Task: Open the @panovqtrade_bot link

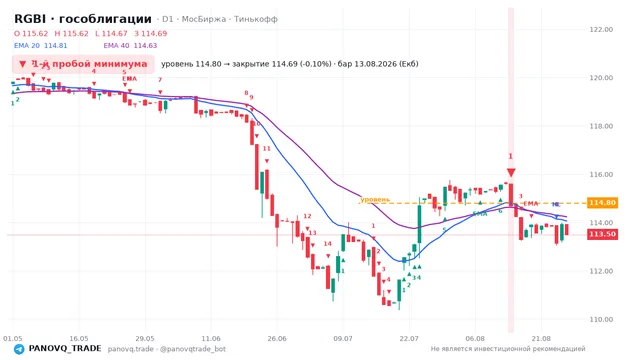Action: pos(193,349)
